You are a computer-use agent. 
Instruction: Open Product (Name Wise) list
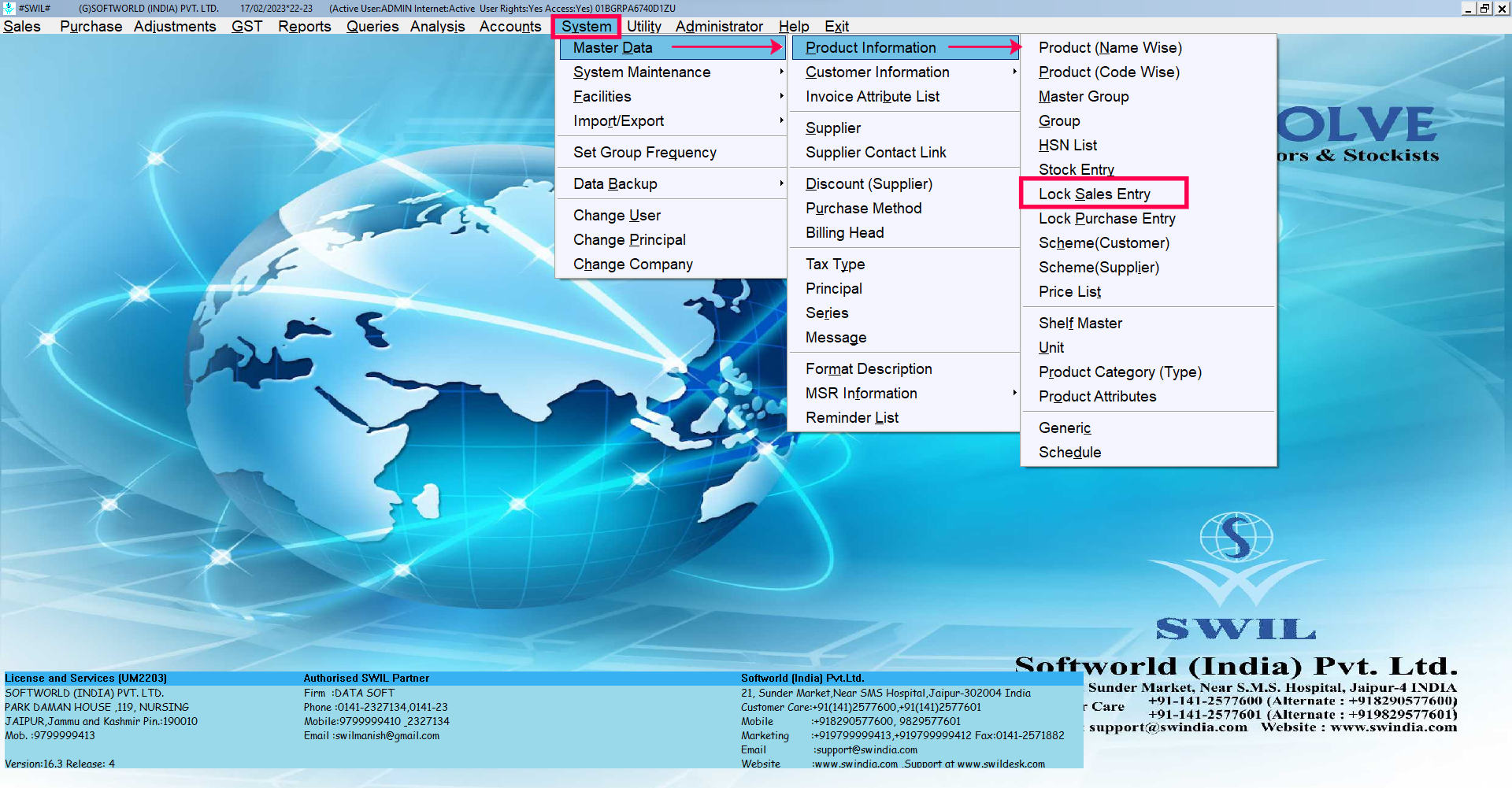[x=1148, y=47]
